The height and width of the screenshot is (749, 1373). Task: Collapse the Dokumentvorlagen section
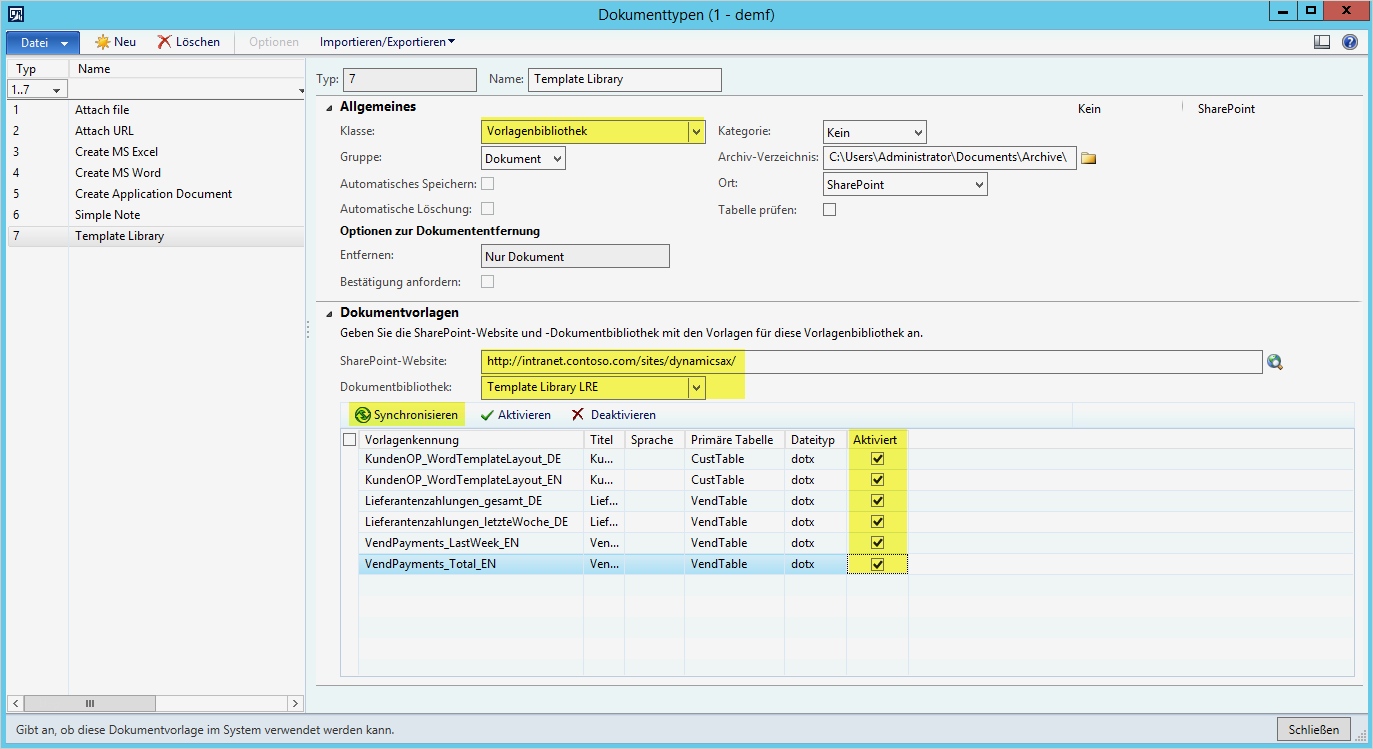click(330, 313)
